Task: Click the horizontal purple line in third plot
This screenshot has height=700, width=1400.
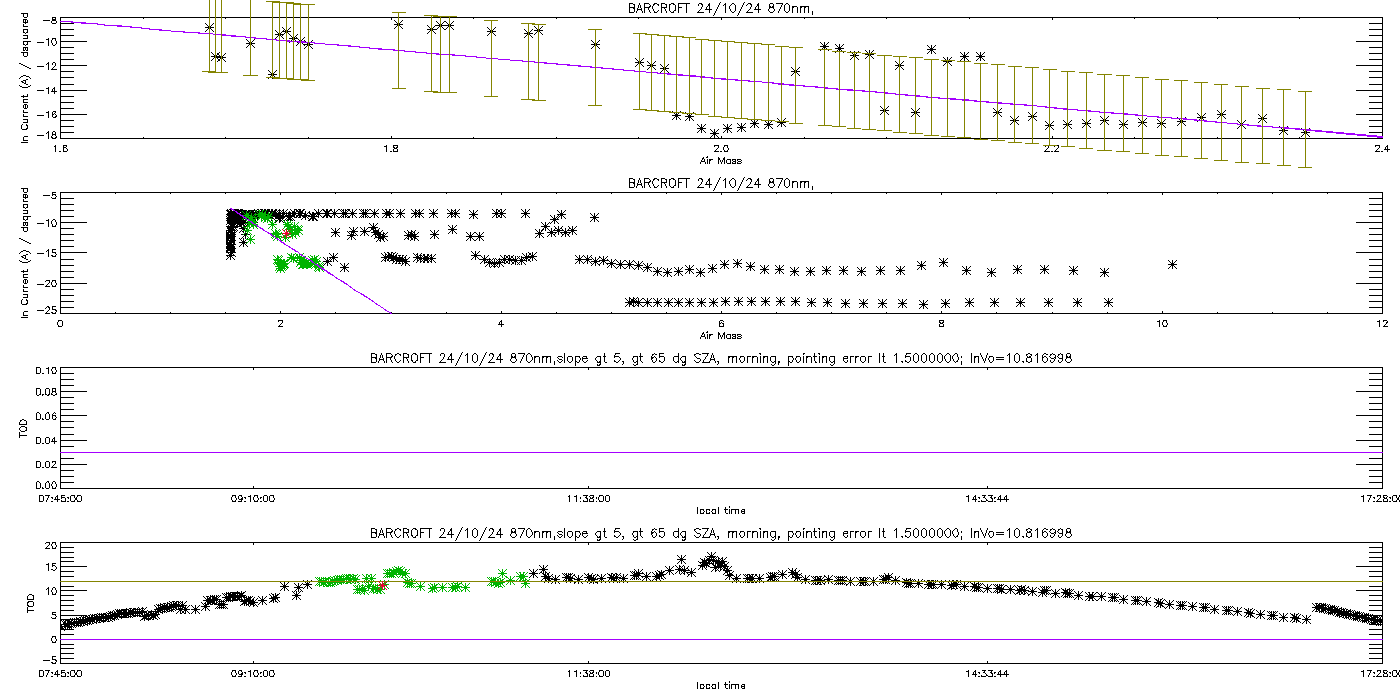Action: coord(720,452)
